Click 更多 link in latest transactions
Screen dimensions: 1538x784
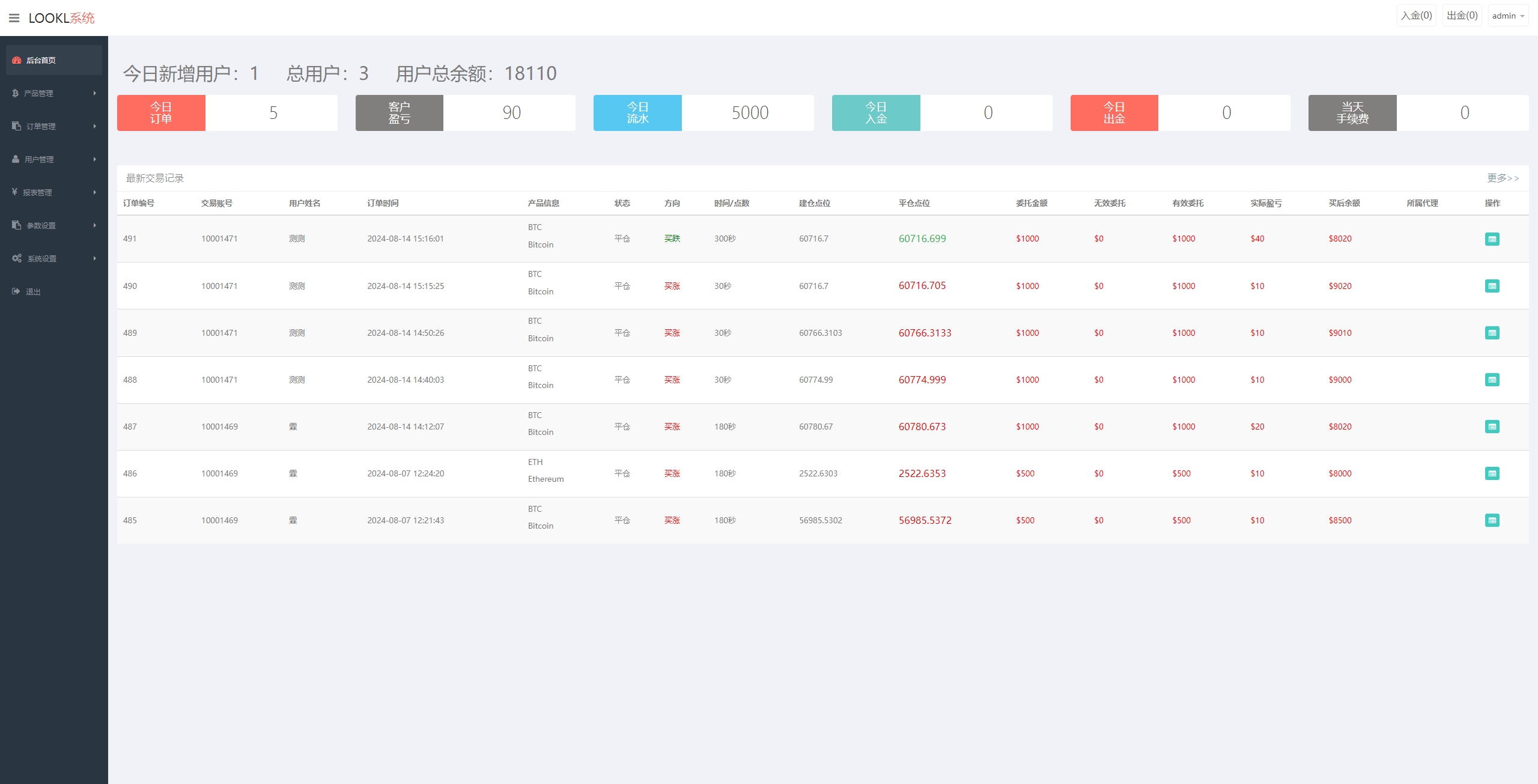(x=1502, y=178)
